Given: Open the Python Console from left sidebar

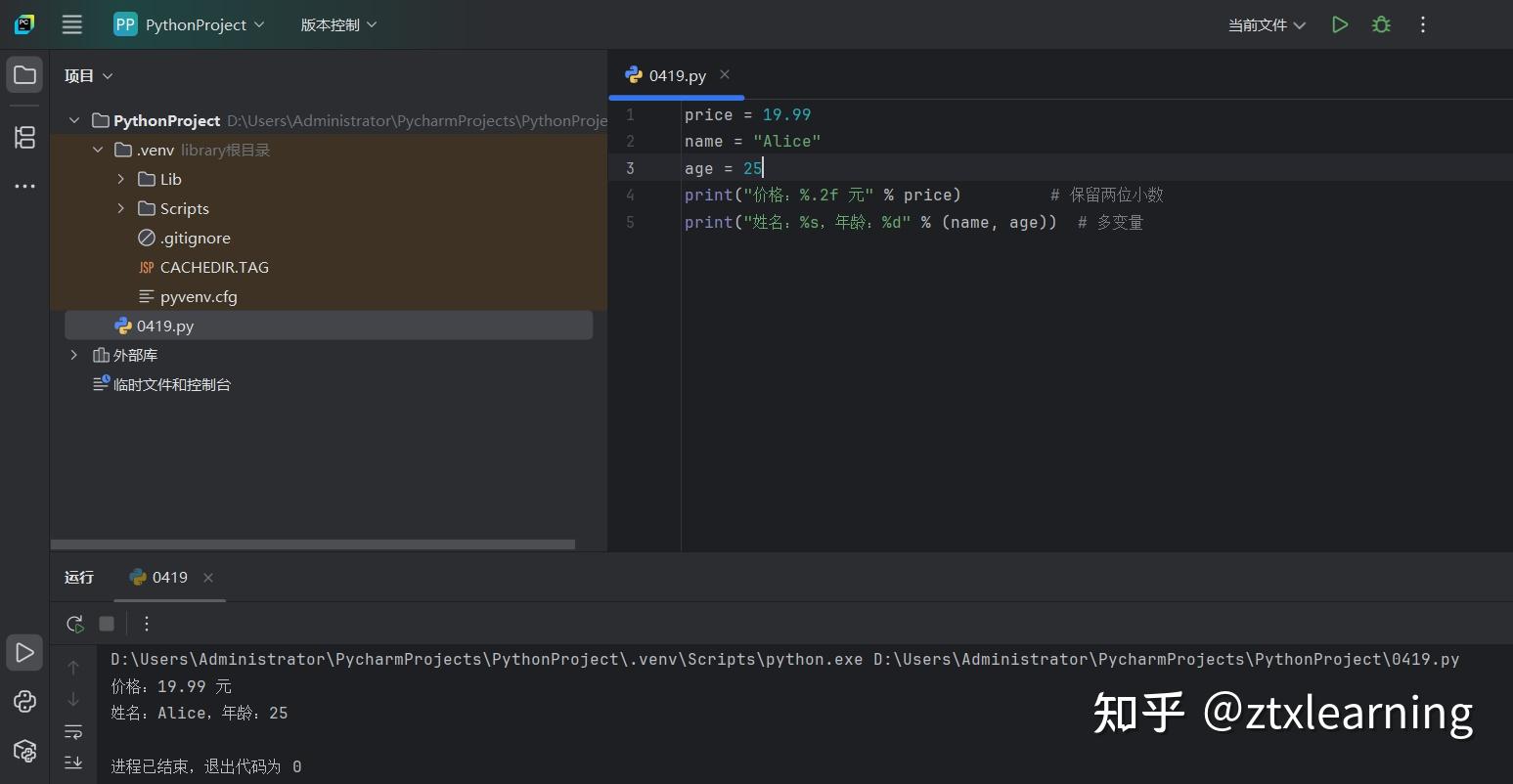Looking at the screenshot, I should [24, 701].
